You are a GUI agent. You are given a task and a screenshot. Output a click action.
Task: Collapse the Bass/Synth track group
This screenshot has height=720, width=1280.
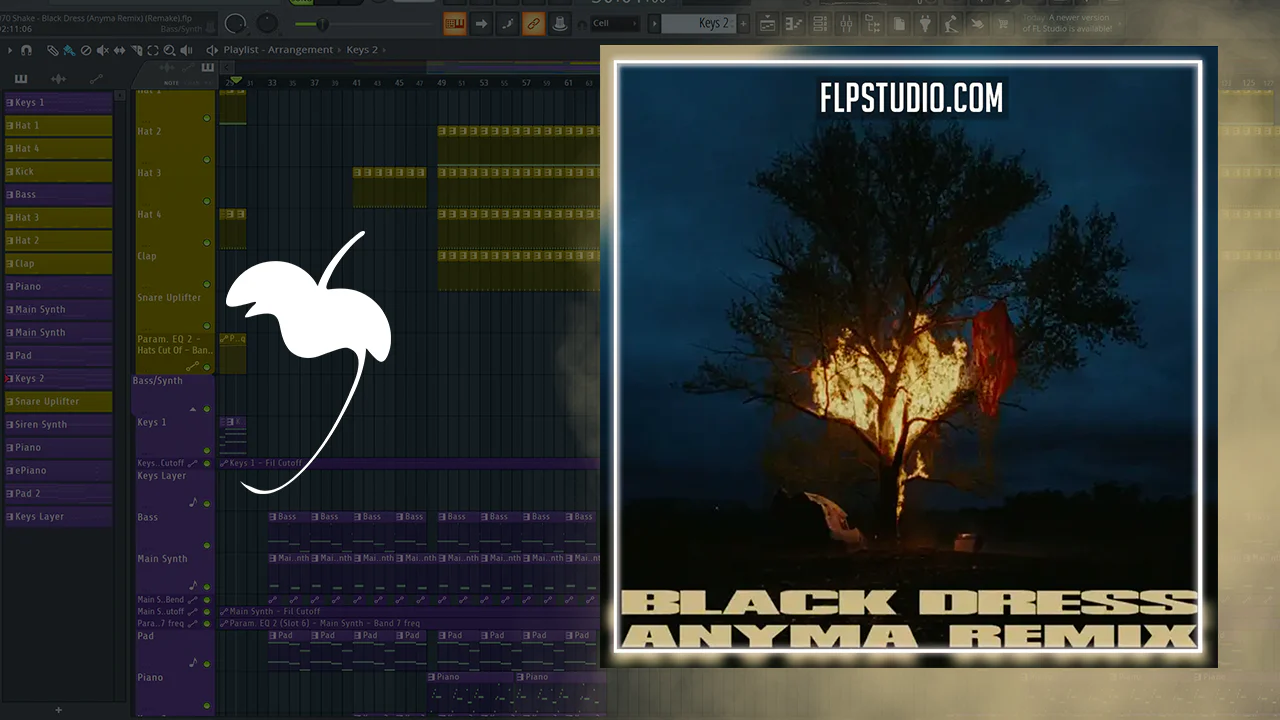(193, 409)
